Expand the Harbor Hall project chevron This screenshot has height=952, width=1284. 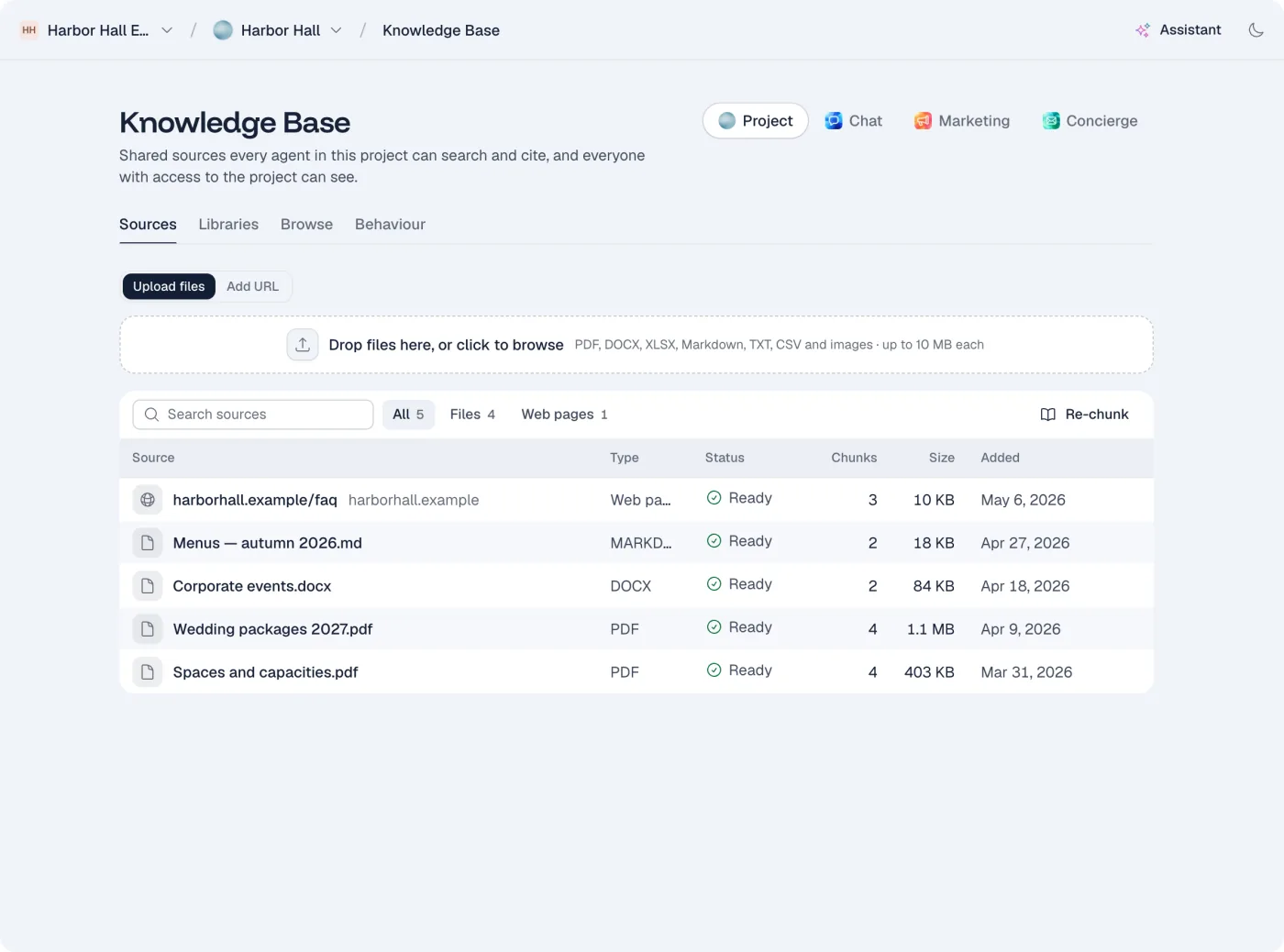(x=337, y=30)
